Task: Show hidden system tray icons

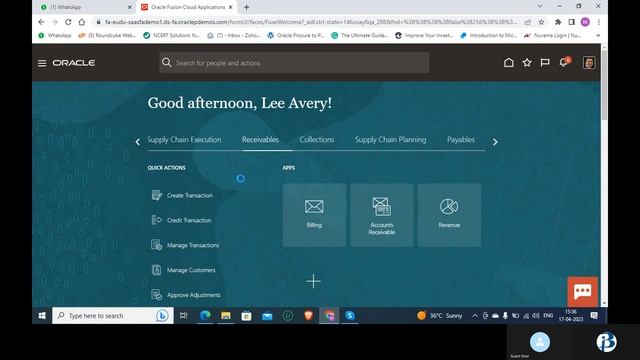Action: click(x=475, y=316)
